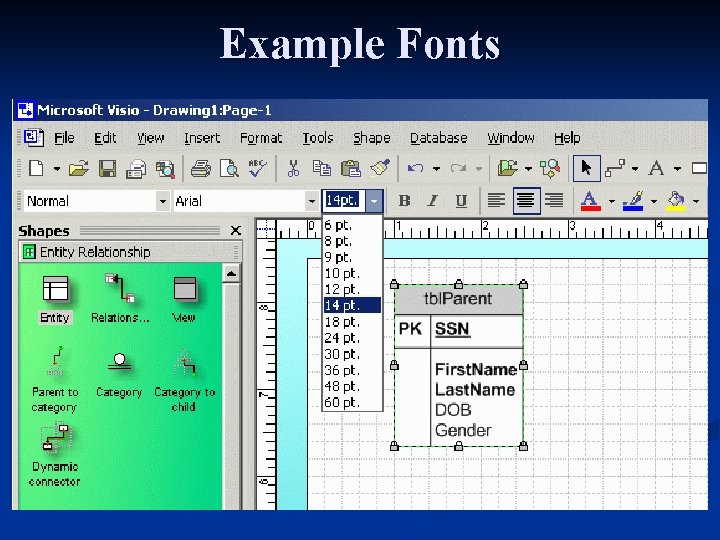The width and height of the screenshot is (720, 540).
Task: Click the Print Preview magnifier icon
Action: click(x=229, y=169)
